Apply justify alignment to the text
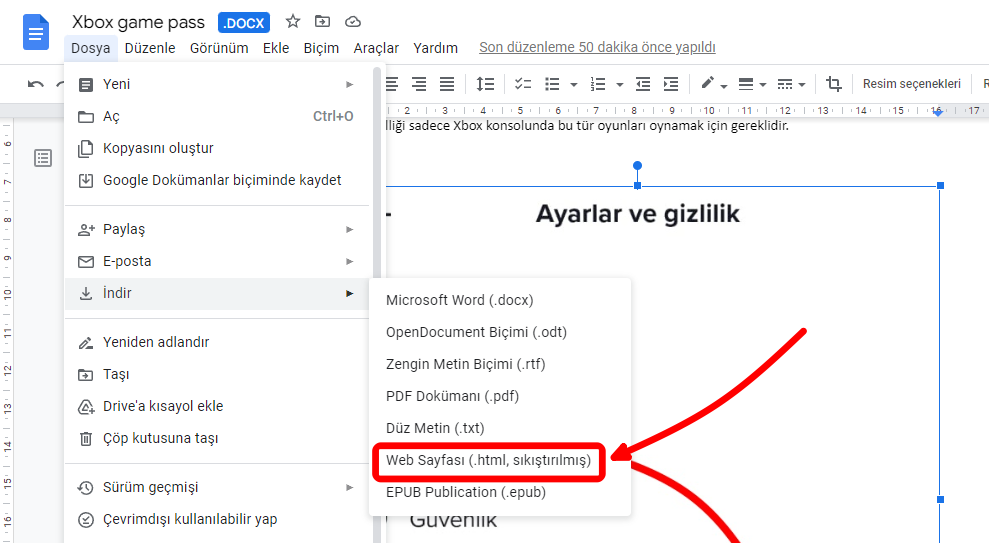Screen dimensions: 989x543 point(447,84)
